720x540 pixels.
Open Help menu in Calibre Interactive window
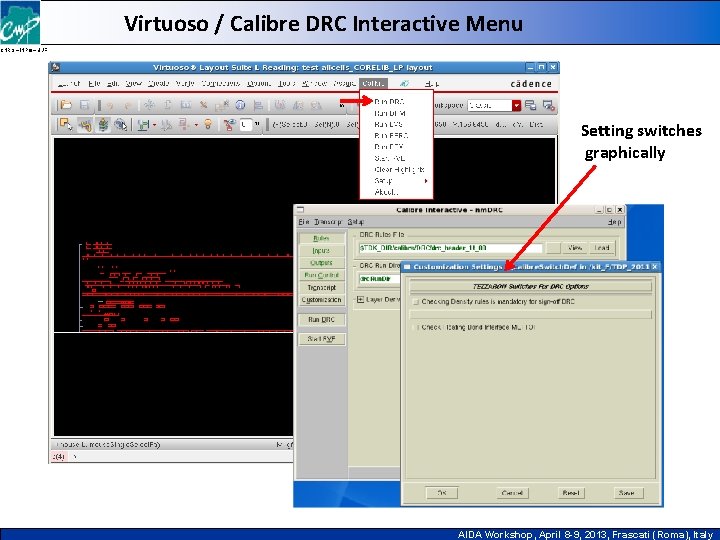(614, 222)
